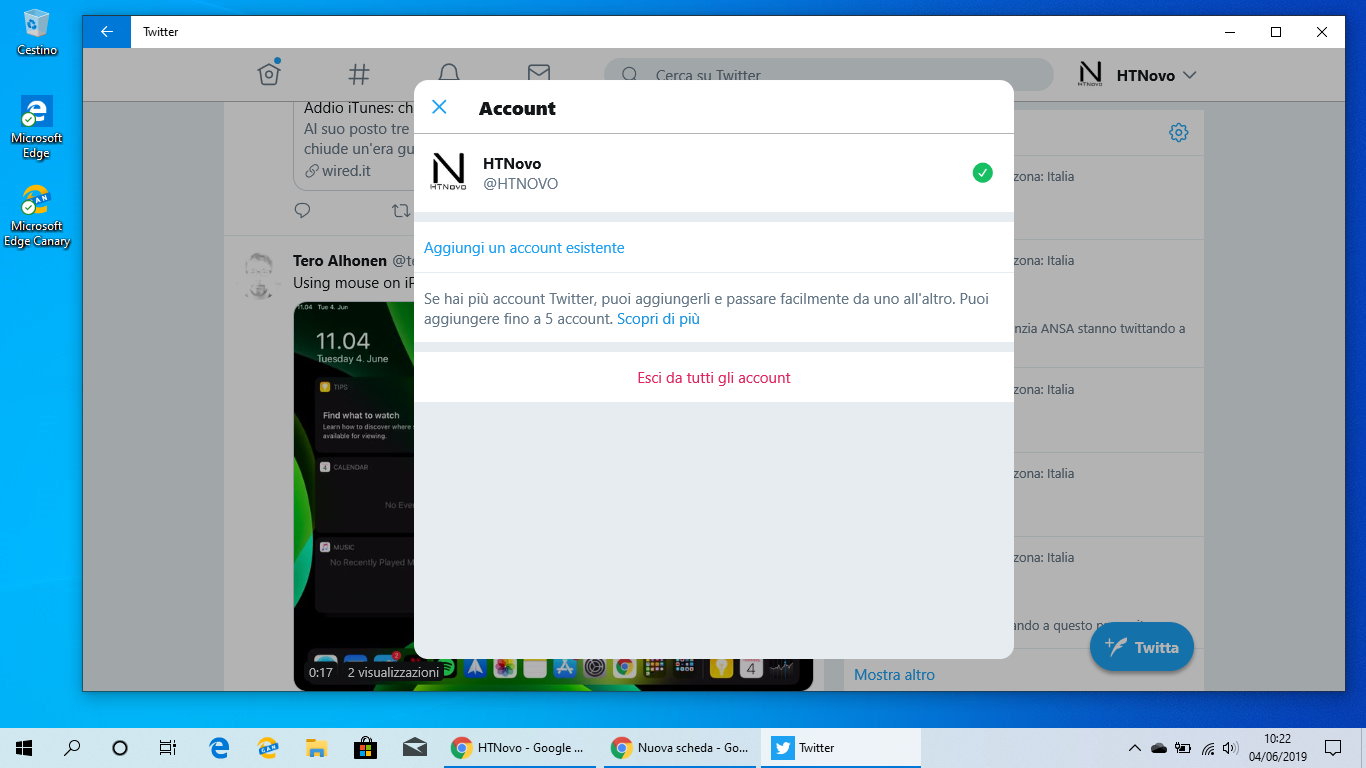Open the Messages envelope icon
Image resolution: width=1366 pixels, height=768 pixels.
539,72
